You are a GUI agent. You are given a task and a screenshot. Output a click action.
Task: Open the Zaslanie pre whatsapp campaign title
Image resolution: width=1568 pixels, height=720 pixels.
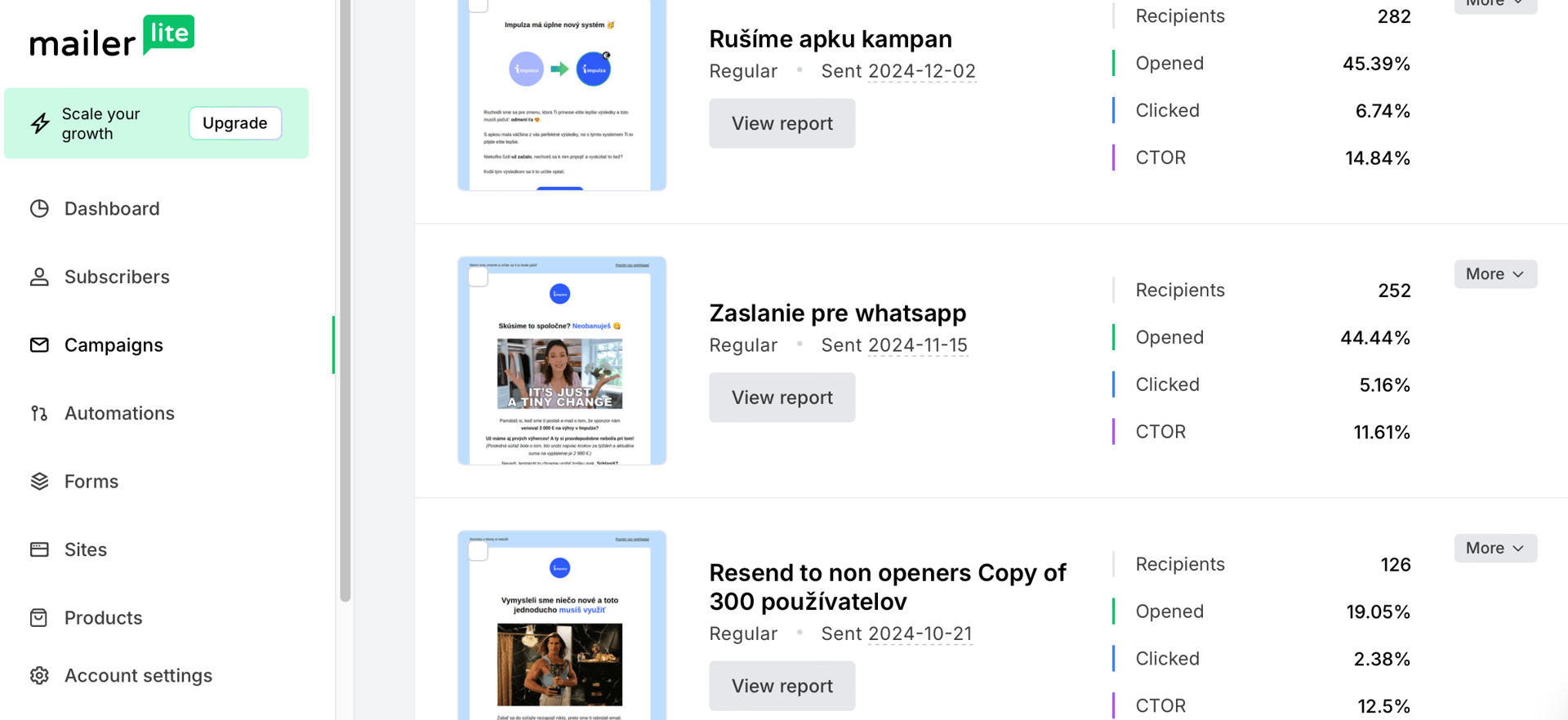pyautogui.click(x=838, y=313)
